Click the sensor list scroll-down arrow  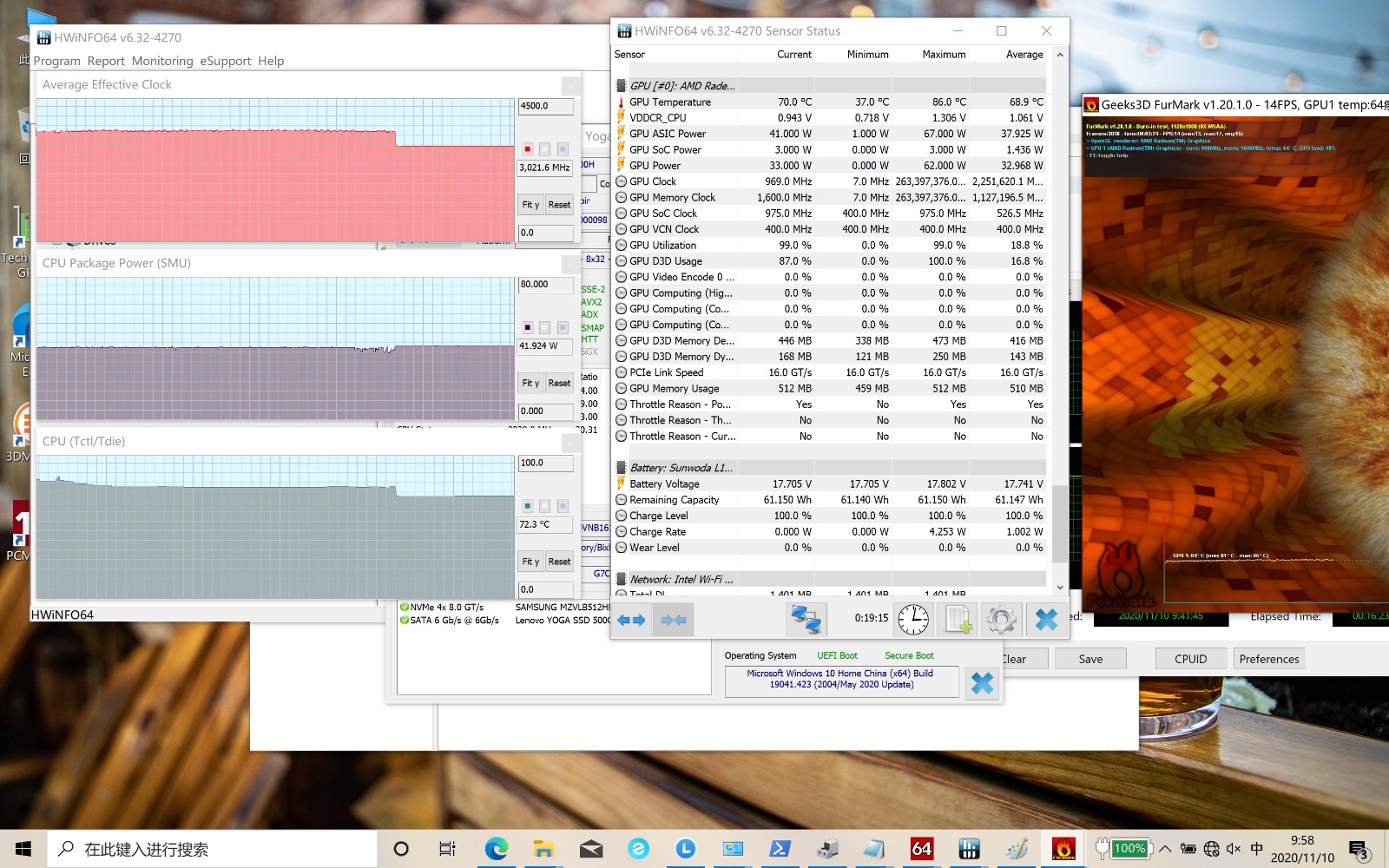click(1059, 588)
